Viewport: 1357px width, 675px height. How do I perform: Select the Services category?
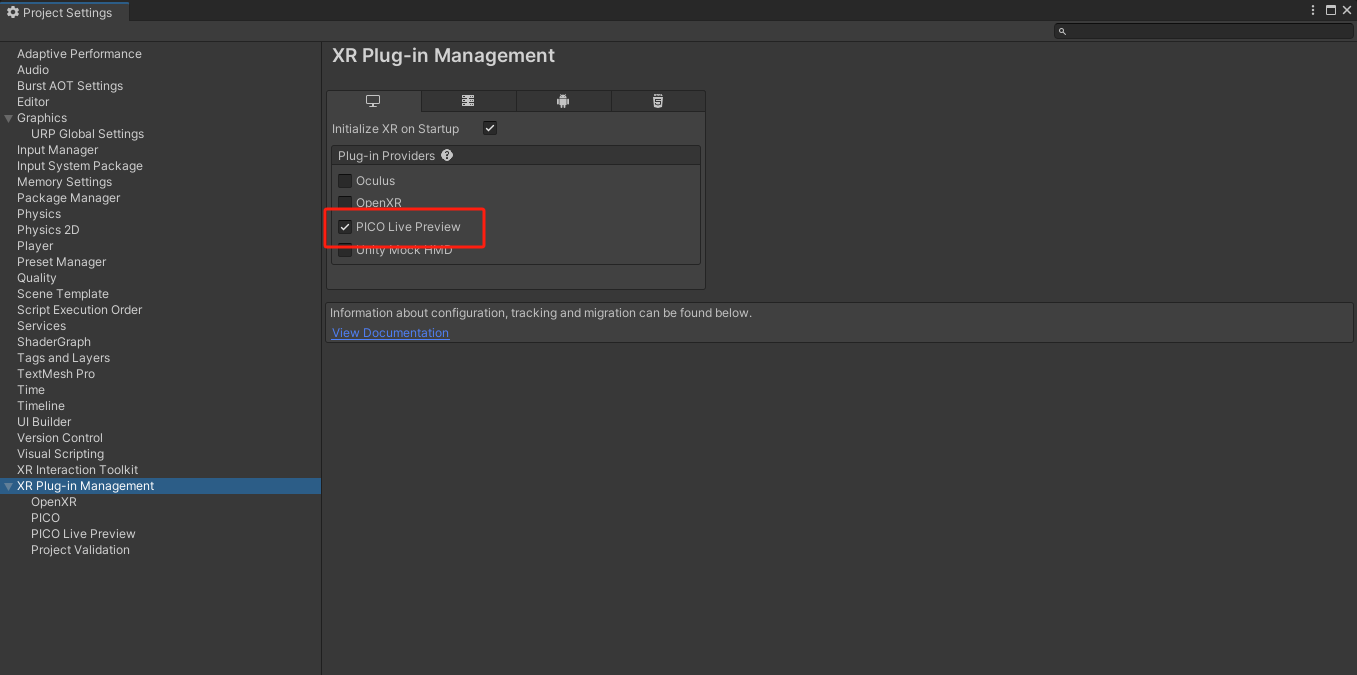point(41,326)
